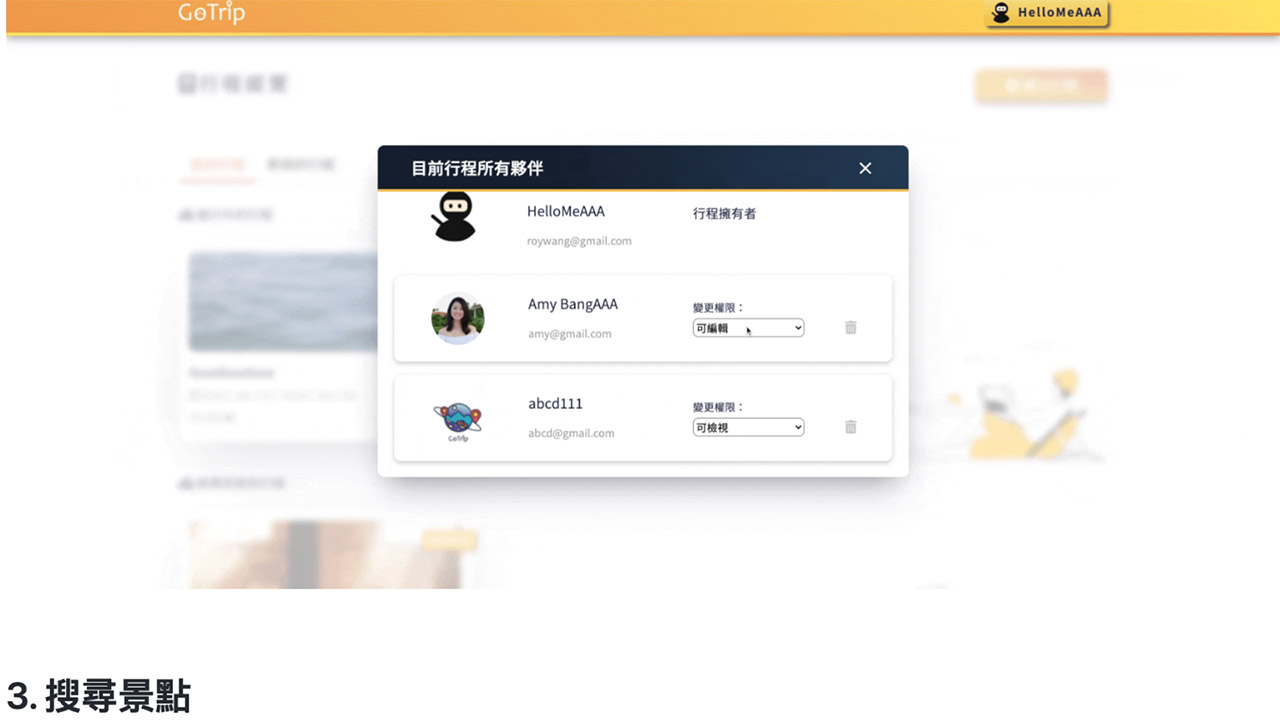The width and height of the screenshot is (1280, 720).
Task: Open the HelloMeAAA user menu in header
Action: coord(1058,13)
